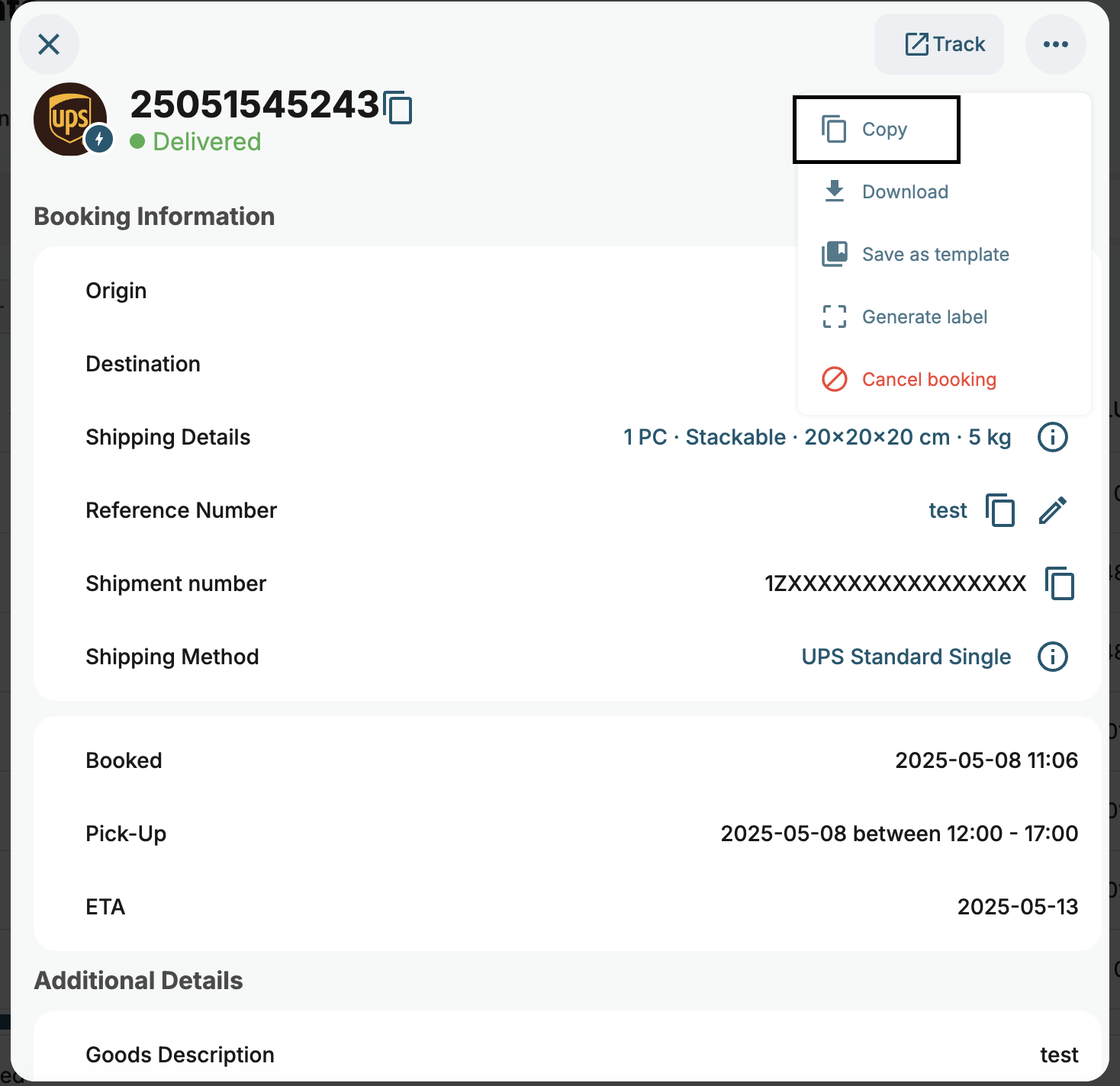Close the booking details panel
This screenshot has width=1120, height=1086.
[49, 44]
